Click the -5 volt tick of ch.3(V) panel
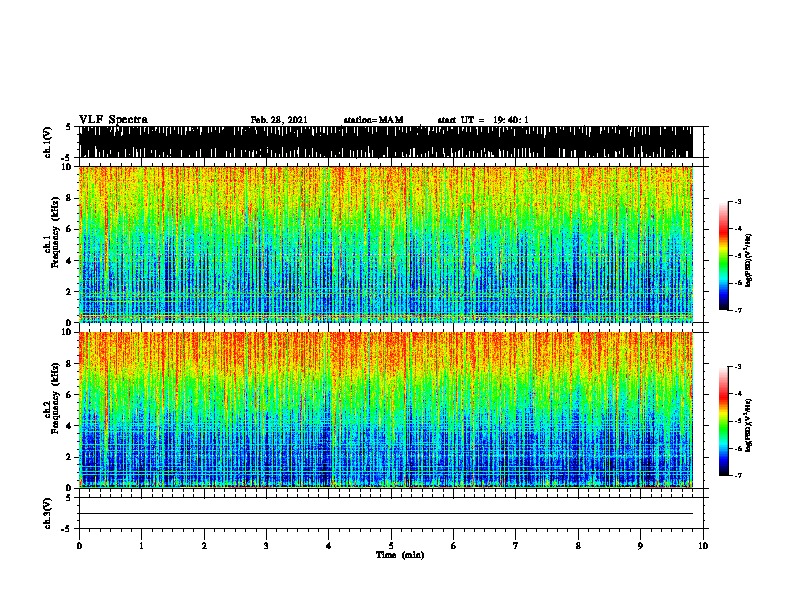 (67, 529)
